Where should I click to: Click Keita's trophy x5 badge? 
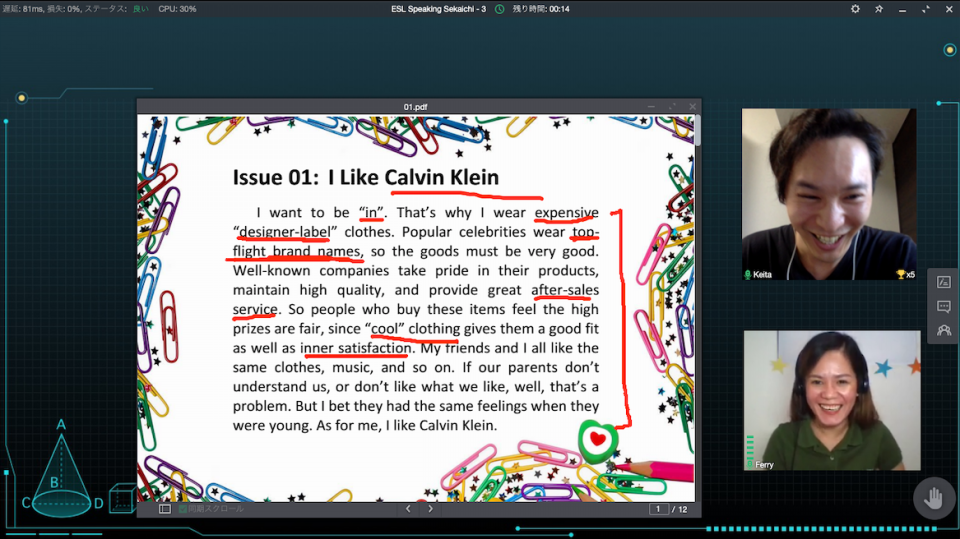pos(906,274)
